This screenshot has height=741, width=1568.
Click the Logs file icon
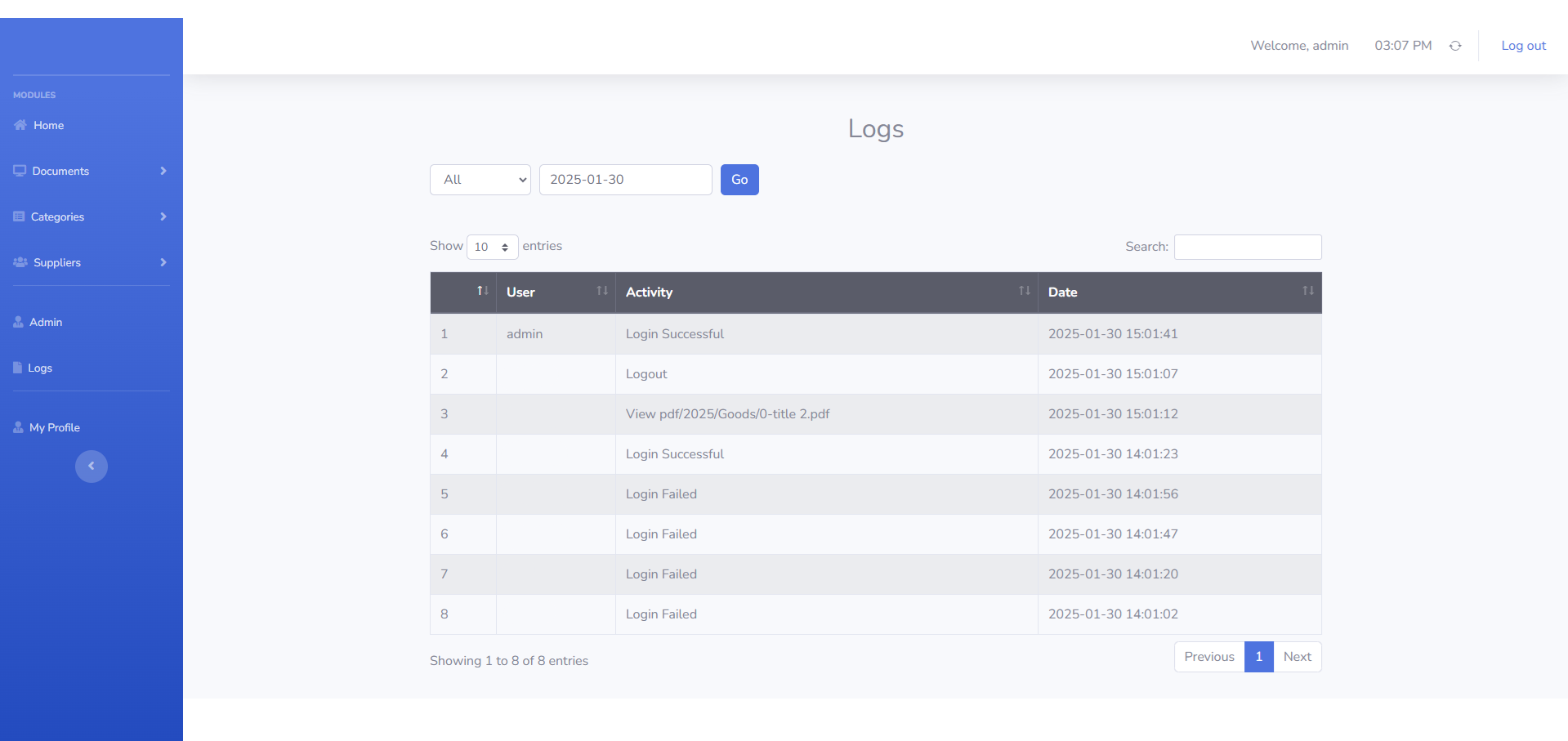click(x=17, y=368)
